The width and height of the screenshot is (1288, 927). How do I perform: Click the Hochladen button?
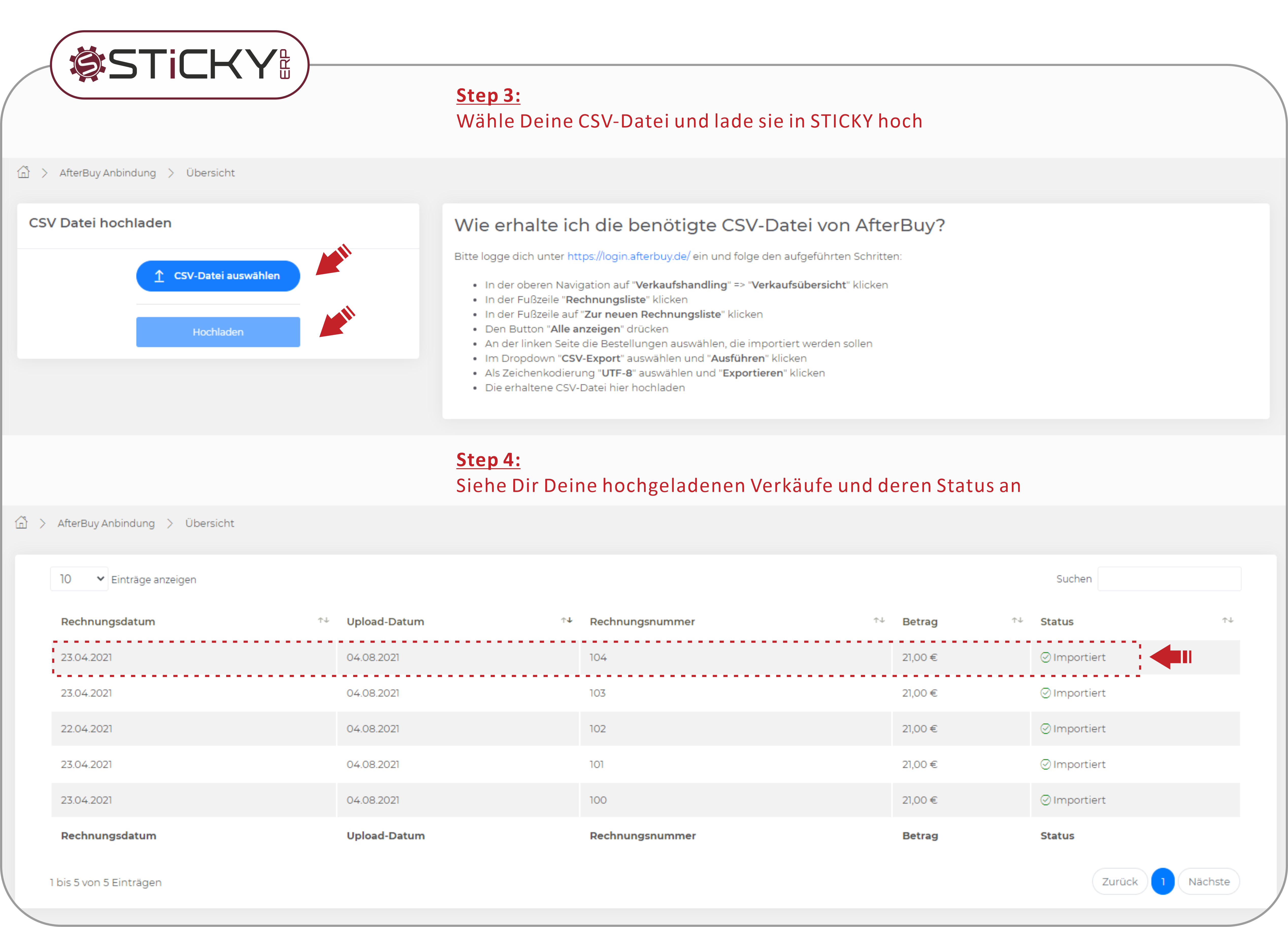click(x=218, y=332)
